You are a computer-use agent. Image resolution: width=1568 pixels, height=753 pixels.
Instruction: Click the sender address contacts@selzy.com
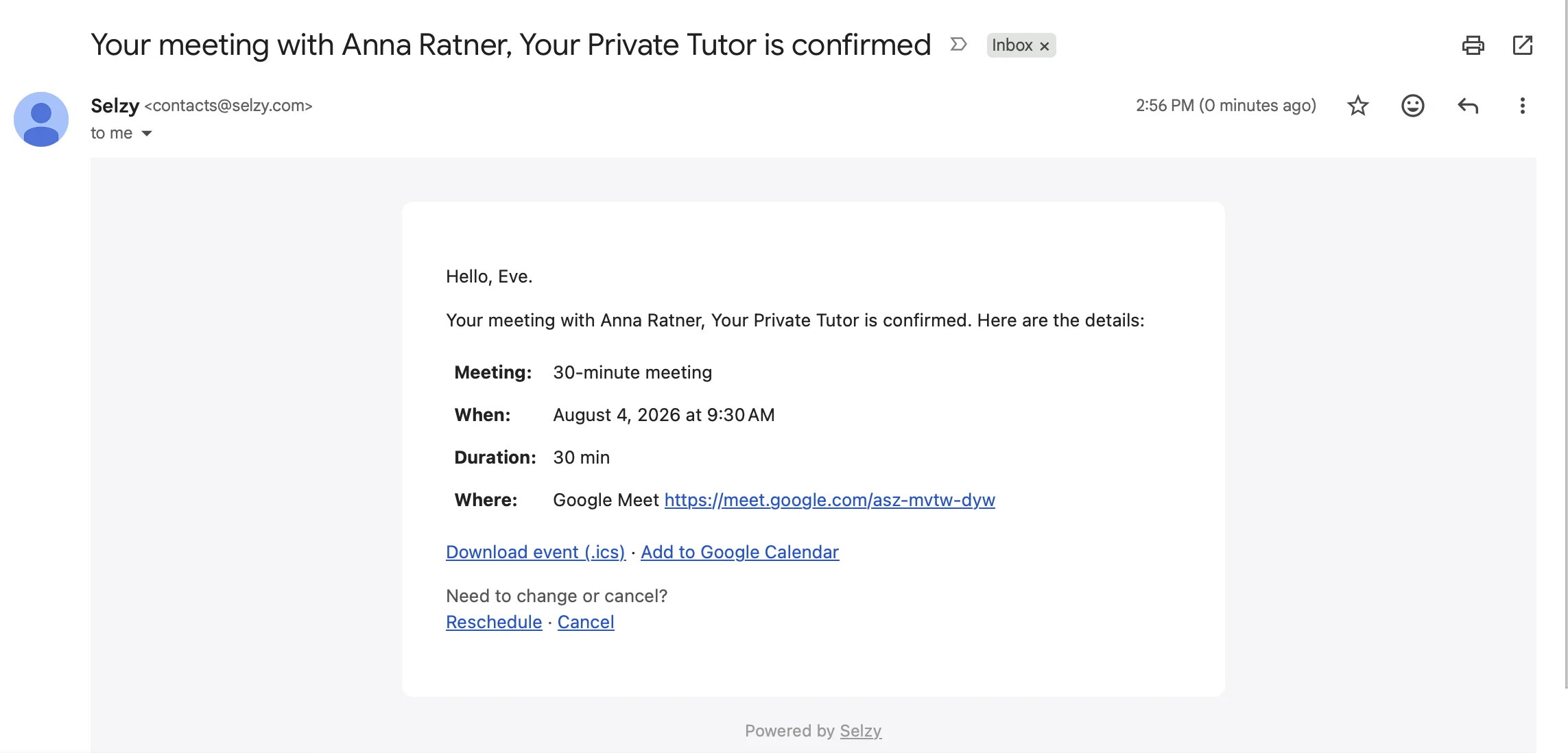pos(228,106)
